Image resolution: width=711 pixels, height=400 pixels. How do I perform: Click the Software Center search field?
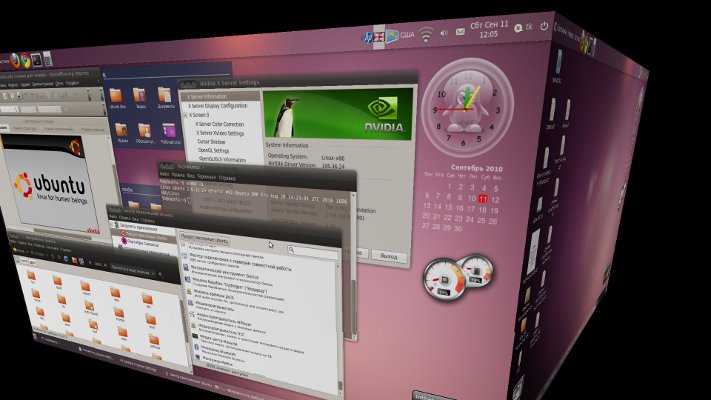(313, 252)
